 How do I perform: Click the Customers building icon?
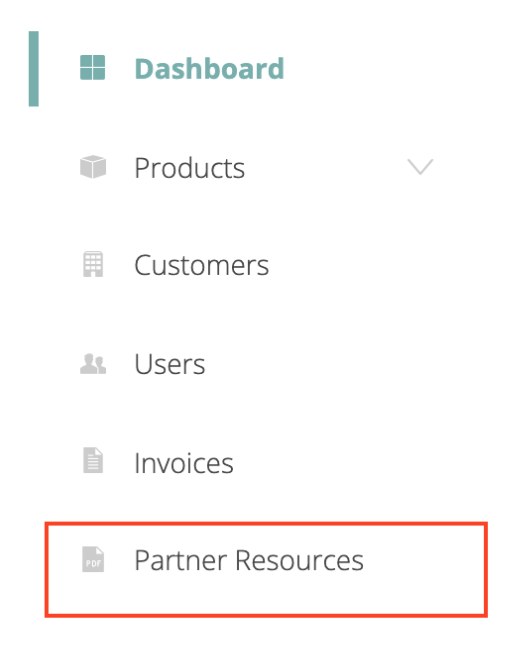coord(93,264)
